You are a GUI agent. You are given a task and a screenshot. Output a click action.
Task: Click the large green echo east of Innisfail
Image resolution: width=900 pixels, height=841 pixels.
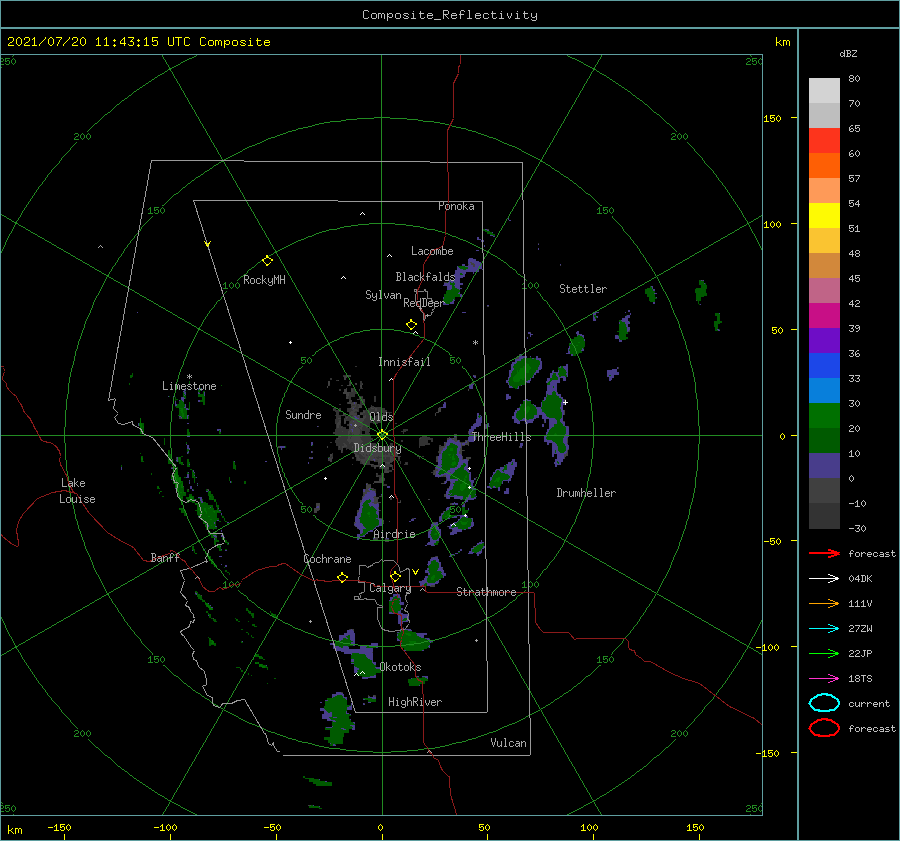[524, 371]
